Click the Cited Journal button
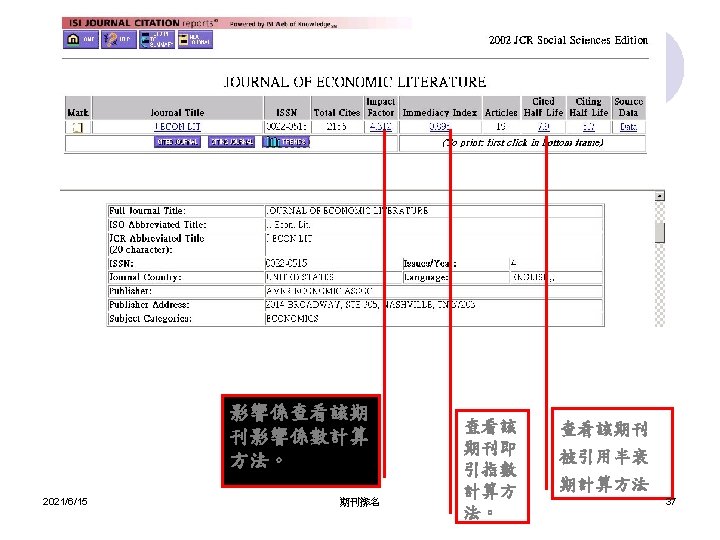This screenshot has height=540, width=720. point(177,142)
